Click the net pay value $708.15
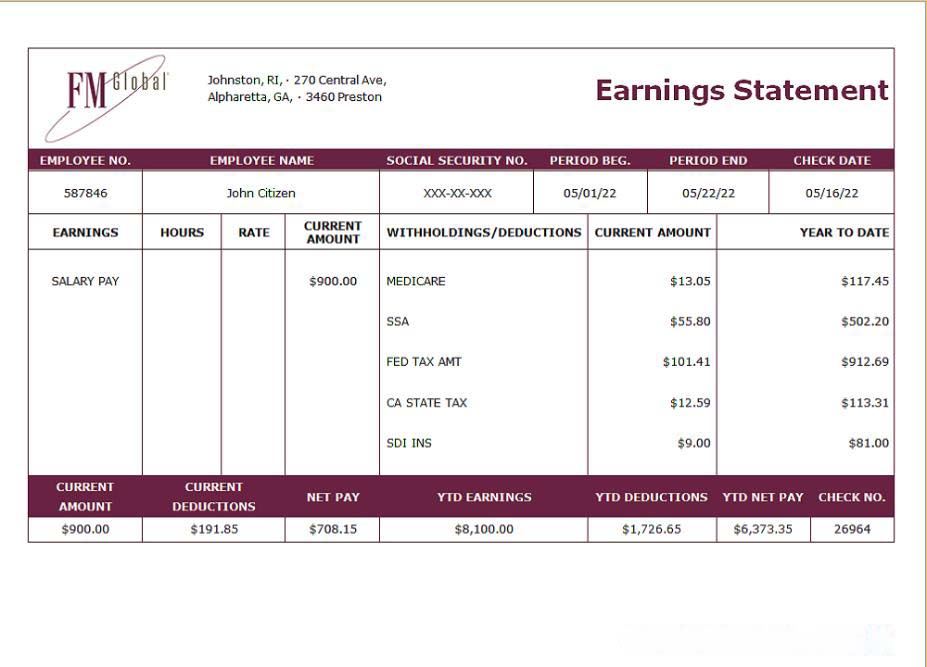This screenshot has height=667, width=927. click(x=332, y=529)
